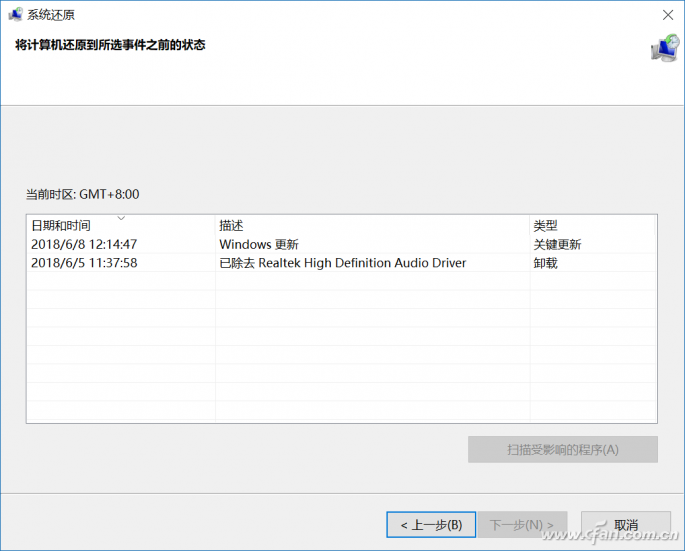685x551 pixels.
Task: Click the Realtek High Definition Audio Driver entry
Action: 342,263
